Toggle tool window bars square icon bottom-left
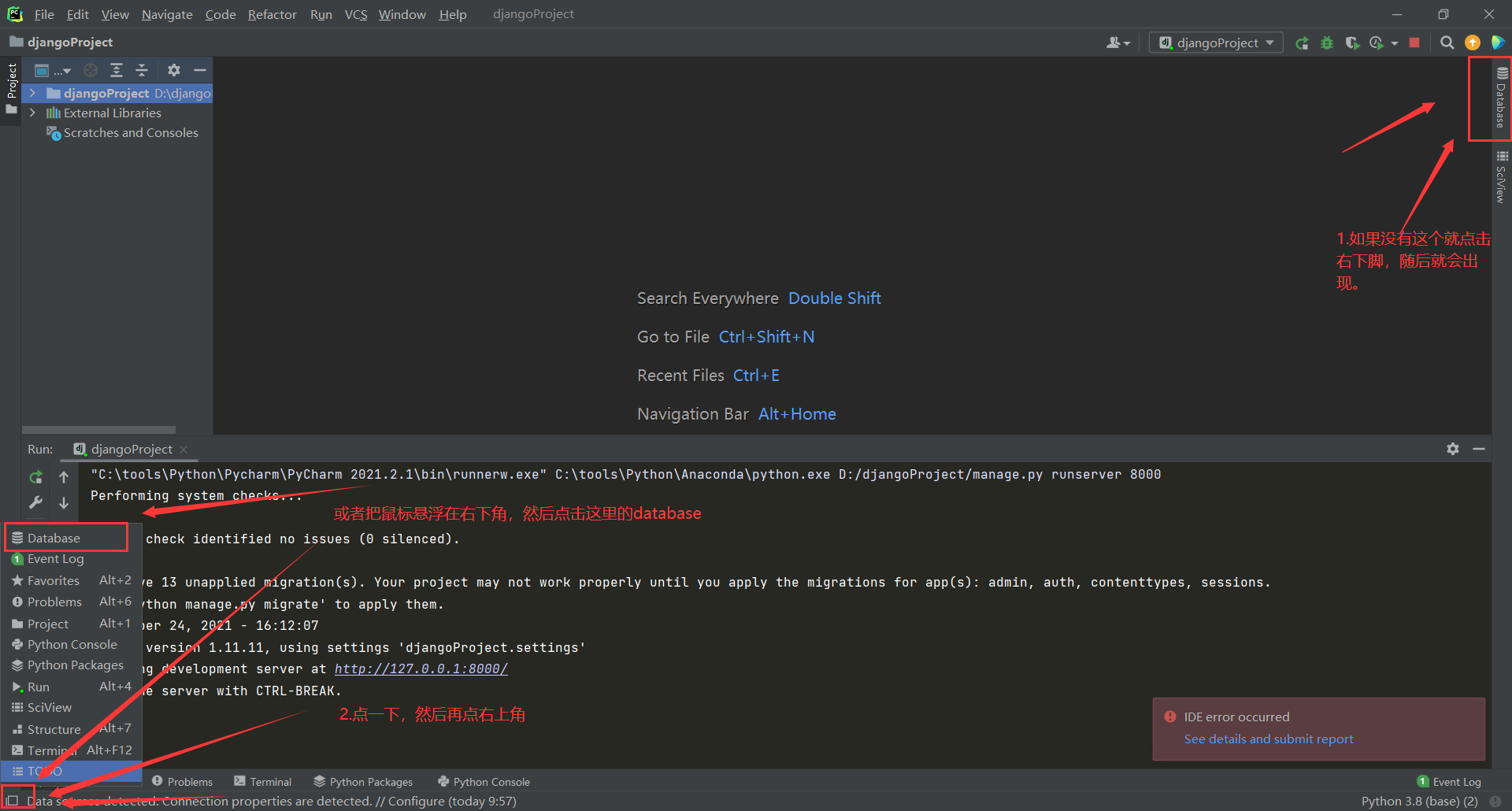Screen dimensions: 1512x811 click(x=12, y=801)
